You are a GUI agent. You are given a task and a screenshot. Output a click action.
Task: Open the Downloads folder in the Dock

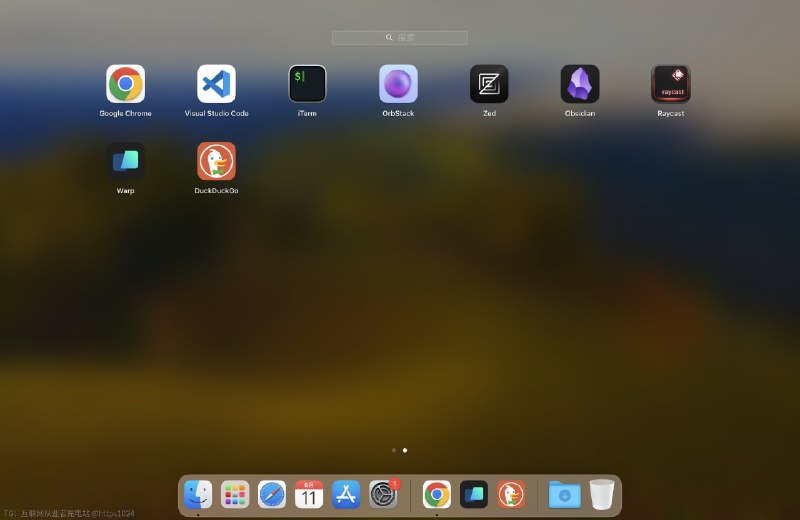[x=564, y=494]
